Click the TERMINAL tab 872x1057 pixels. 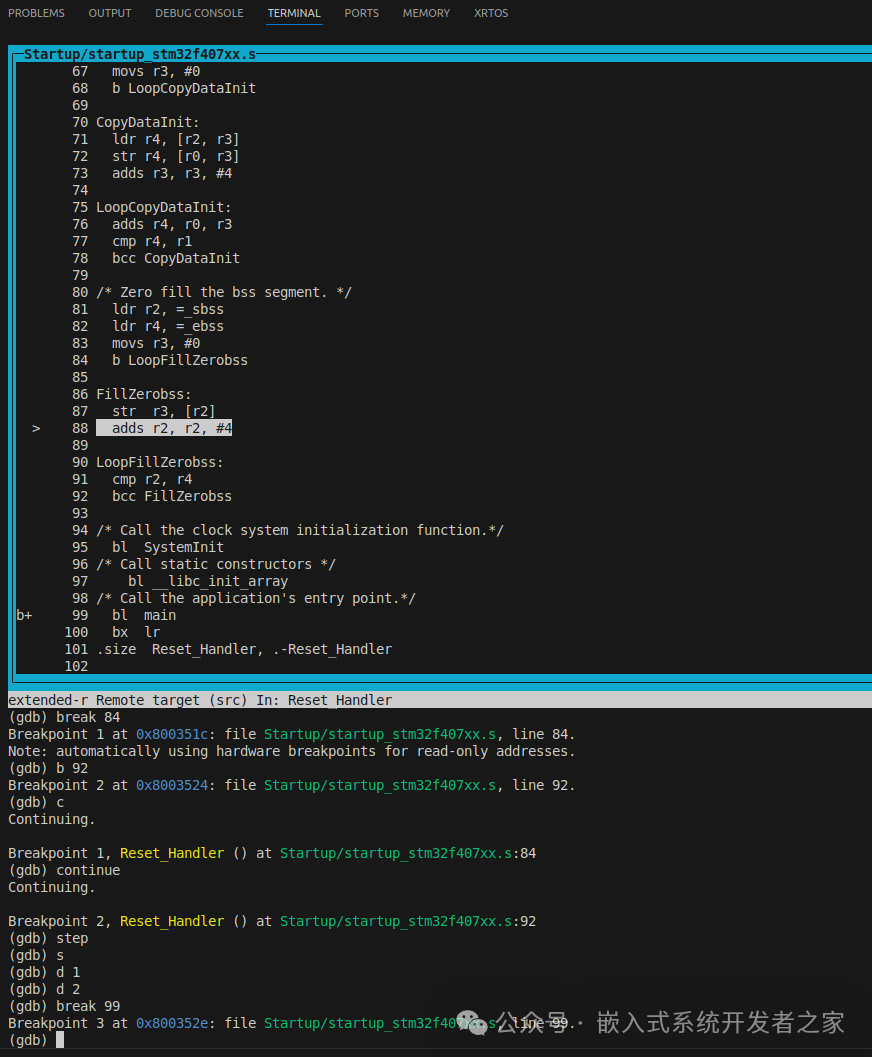pos(294,13)
